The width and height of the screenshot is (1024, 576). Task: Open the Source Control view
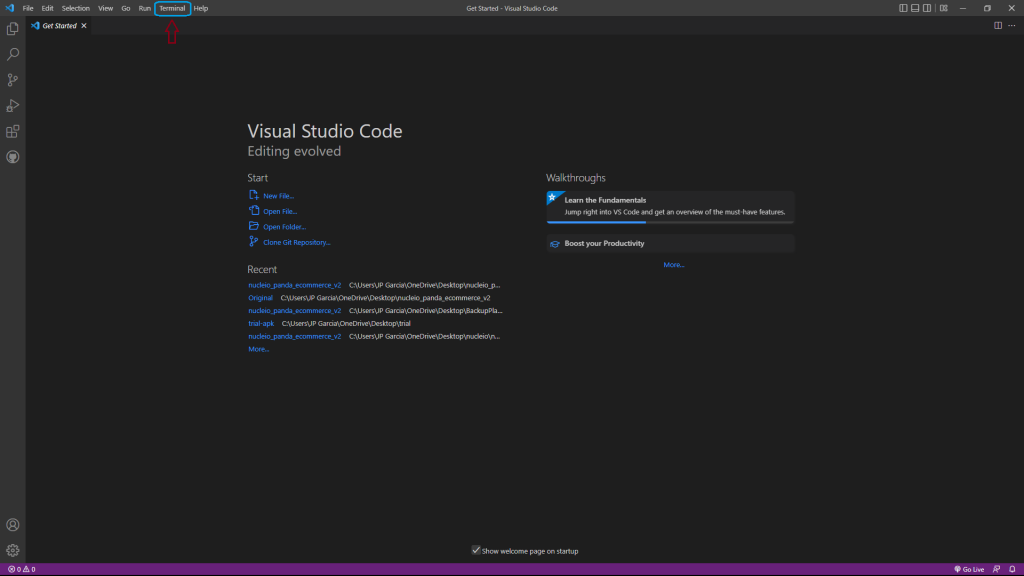tap(12, 80)
